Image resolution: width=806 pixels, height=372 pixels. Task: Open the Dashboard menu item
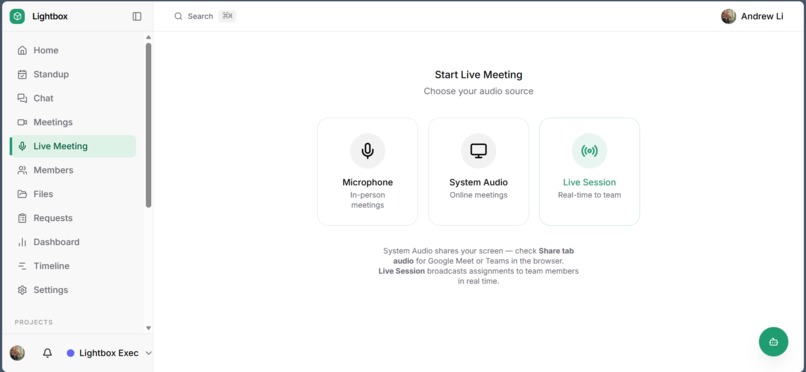click(x=72, y=242)
